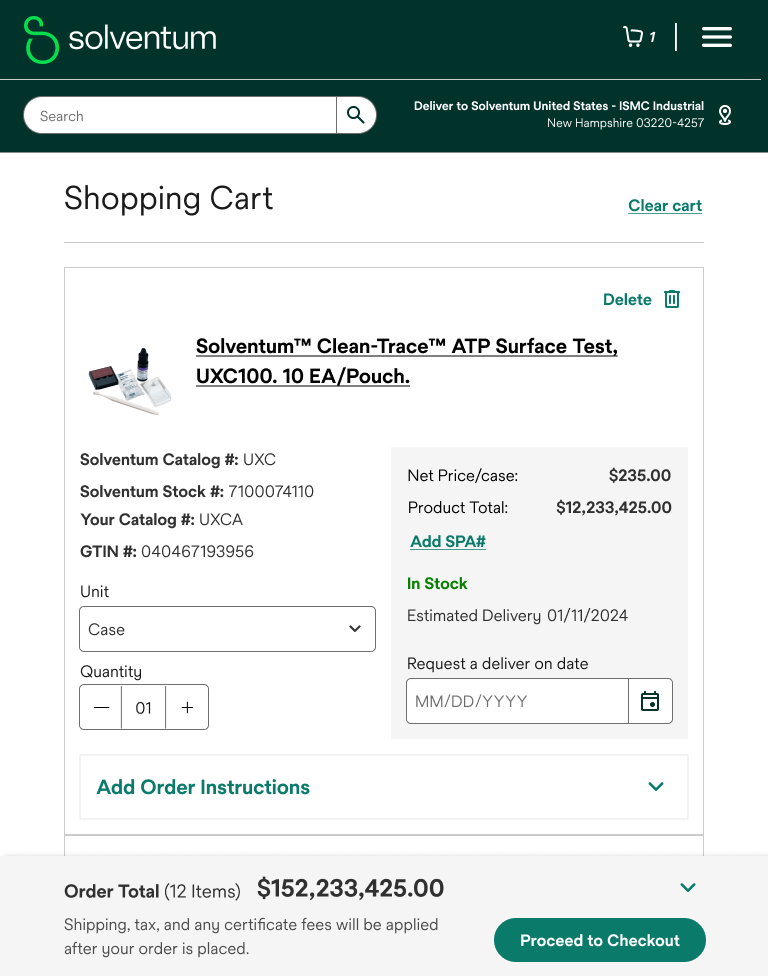Click Proceed to Checkout button
The image size is (768, 976).
[600, 940]
